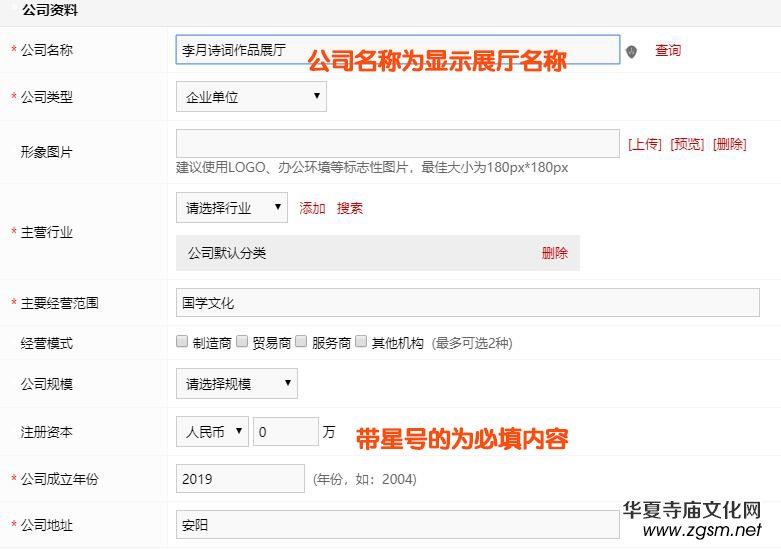This screenshot has height=549, width=781.
Task: Open the 企业单位 company type dropdown
Action: pos(251,97)
